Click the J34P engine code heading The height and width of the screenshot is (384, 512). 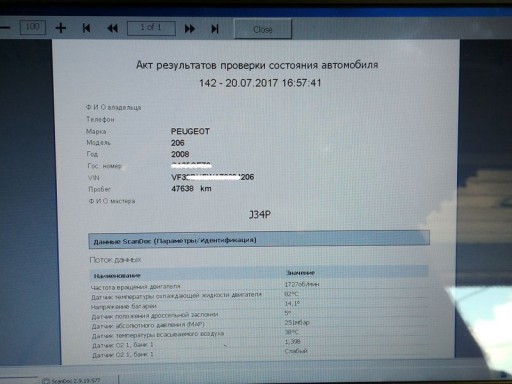point(260,214)
